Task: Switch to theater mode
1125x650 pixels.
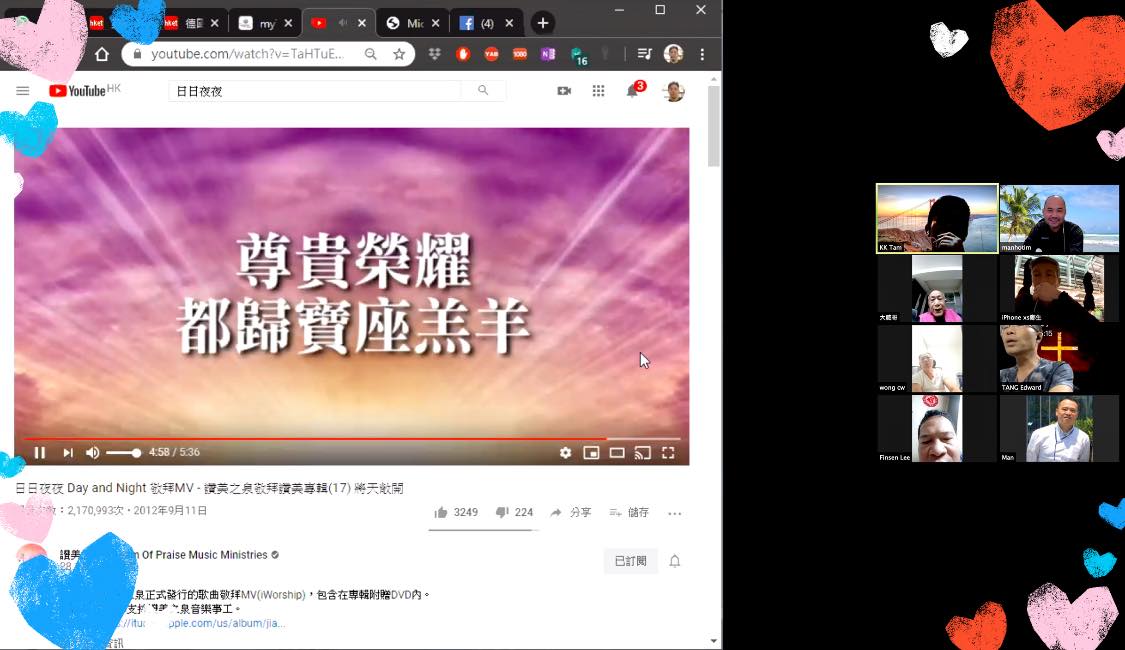Action: coord(617,453)
